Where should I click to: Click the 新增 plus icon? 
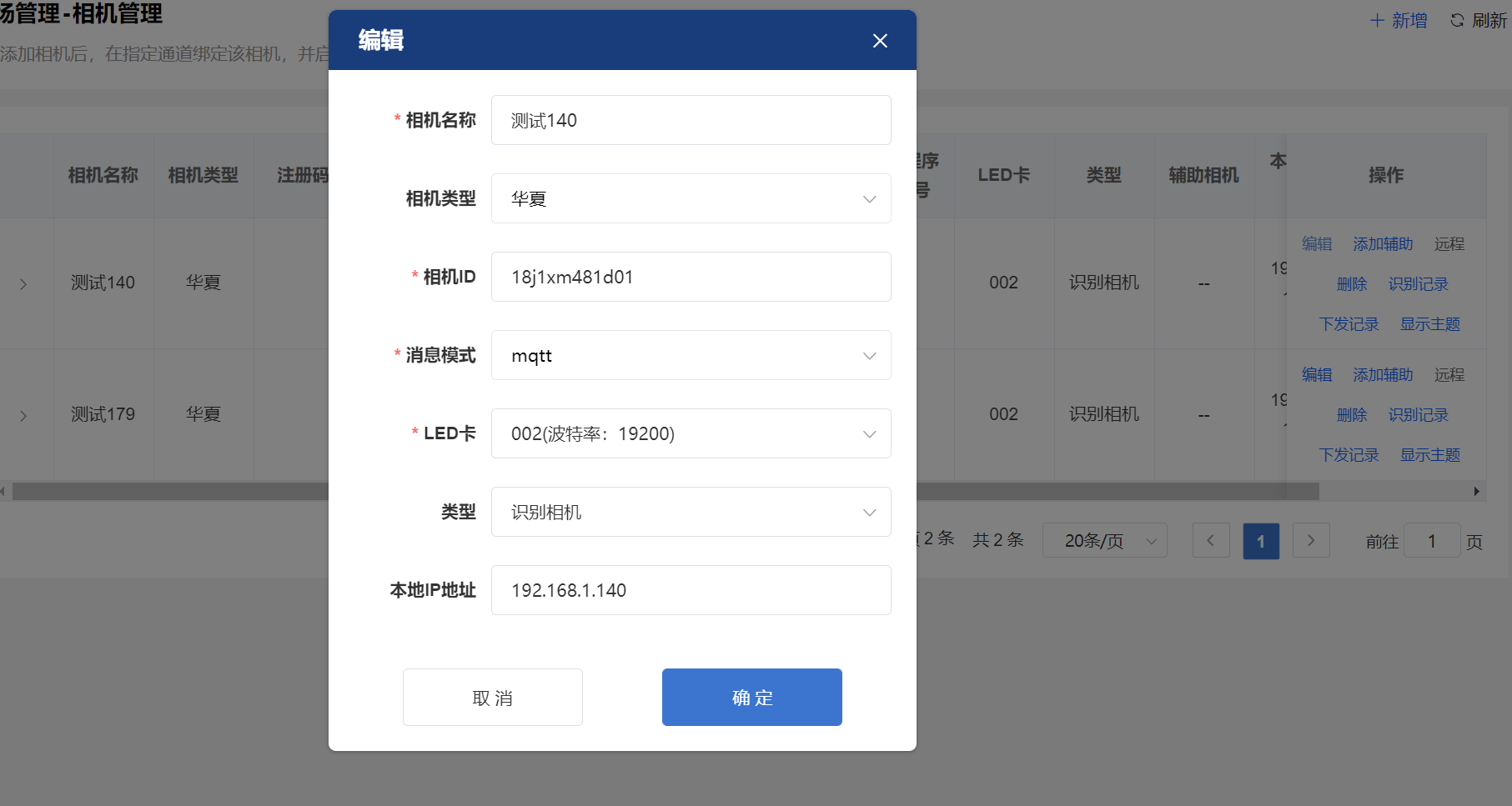pos(1377,21)
